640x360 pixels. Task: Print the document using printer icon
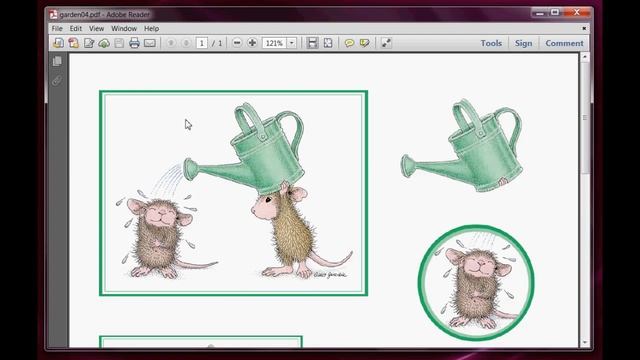coord(134,43)
